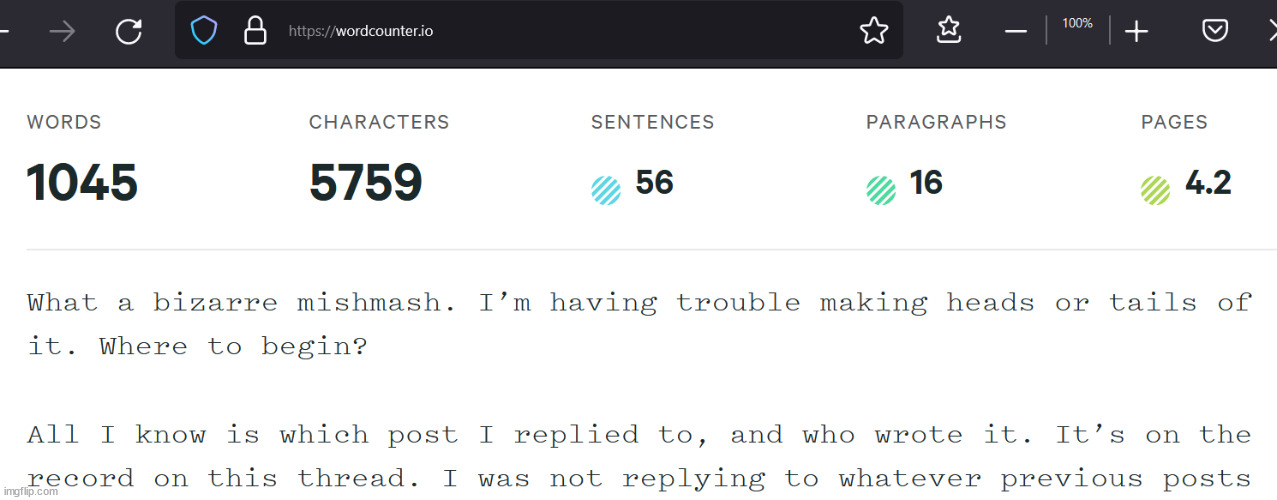Click the browser forward arrow
The image size is (1277, 500).
tap(62, 31)
